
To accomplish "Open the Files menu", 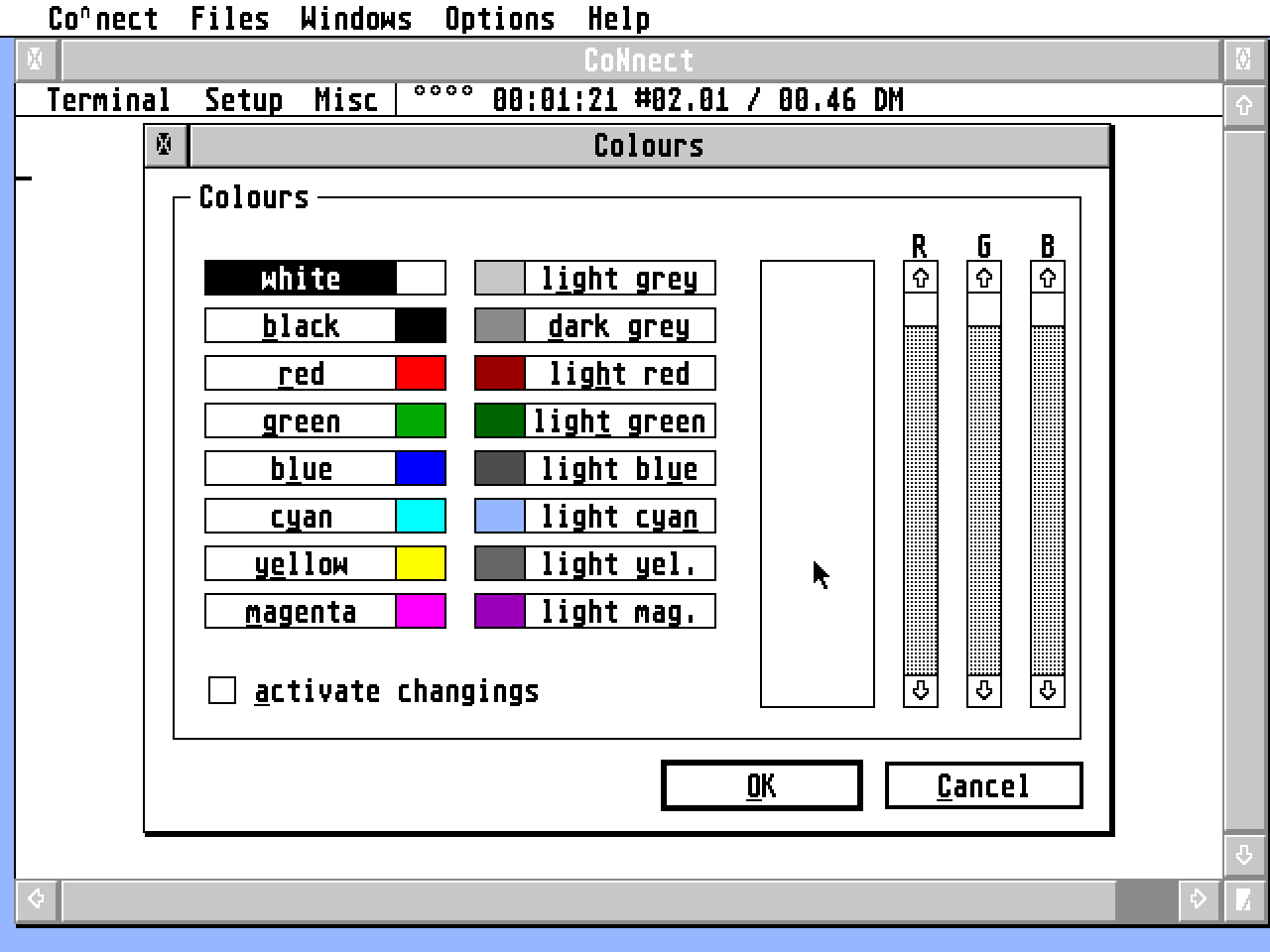I will pos(229,18).
